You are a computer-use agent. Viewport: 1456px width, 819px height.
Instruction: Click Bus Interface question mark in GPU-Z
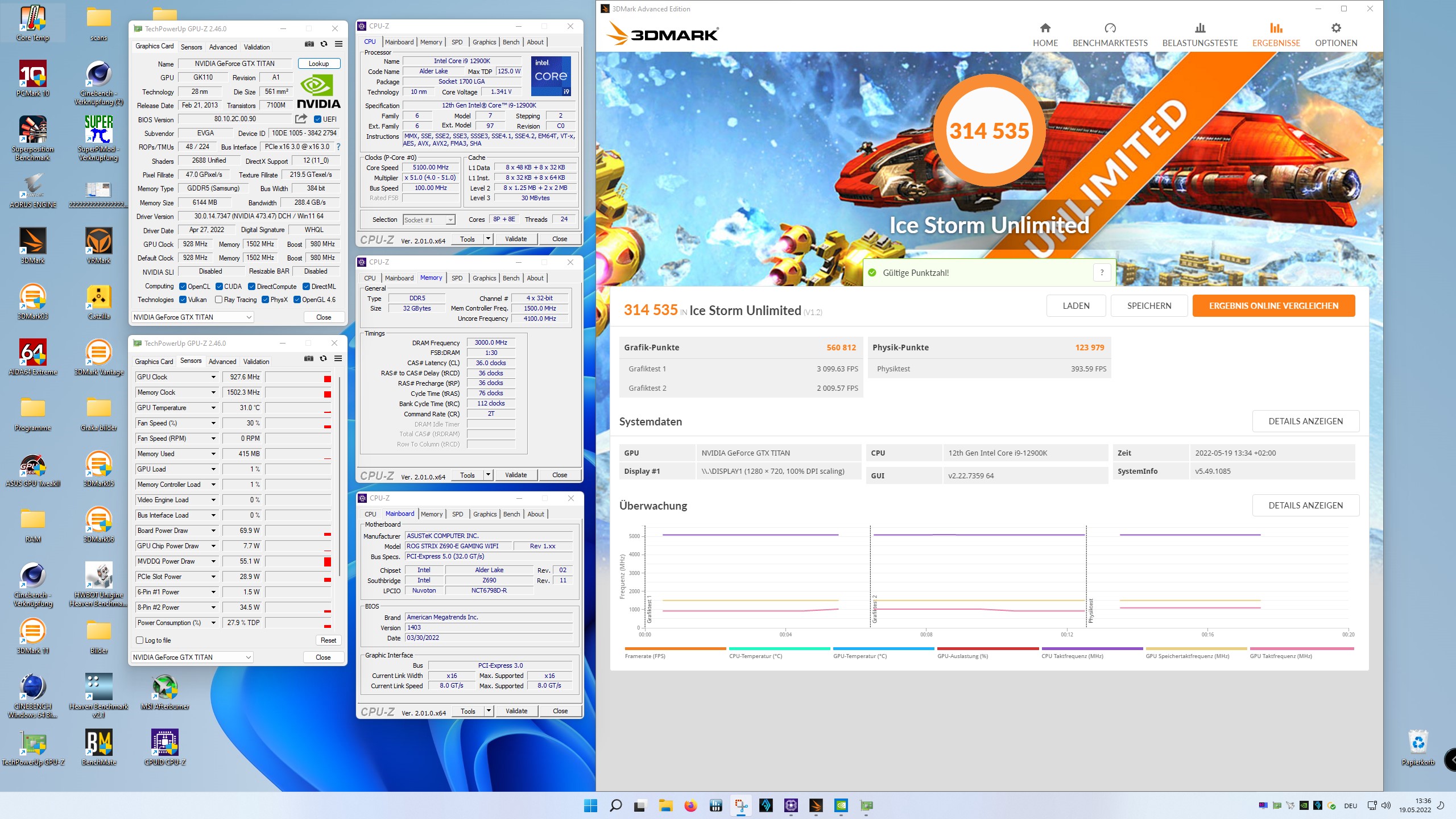point(338,147)
